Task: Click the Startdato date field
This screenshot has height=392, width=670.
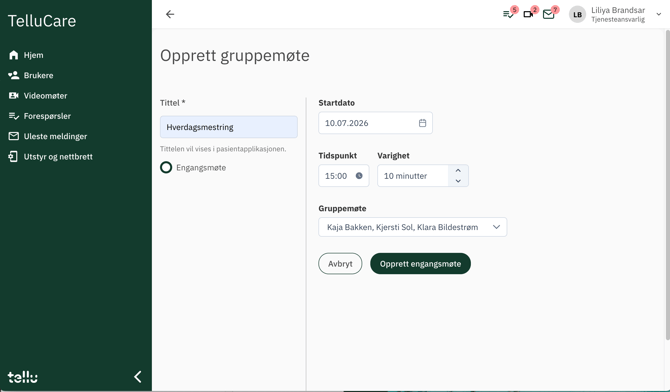Action: click(x=375, y=123)
